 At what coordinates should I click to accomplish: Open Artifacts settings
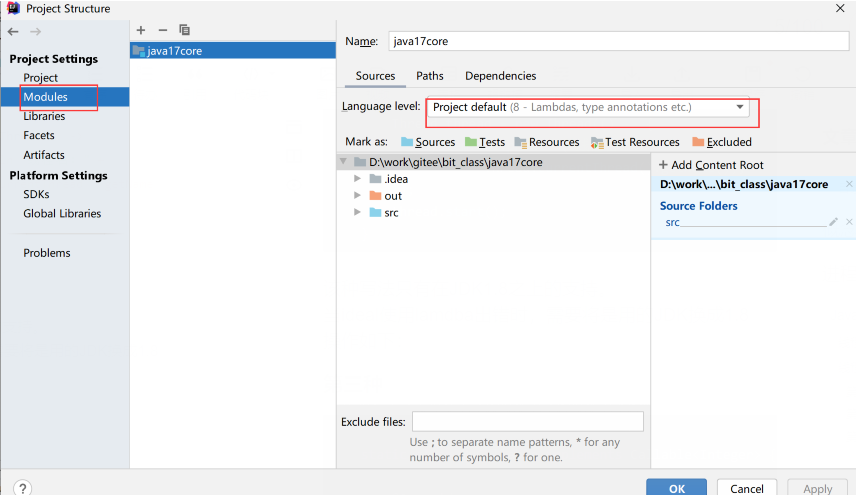(44, 155)
